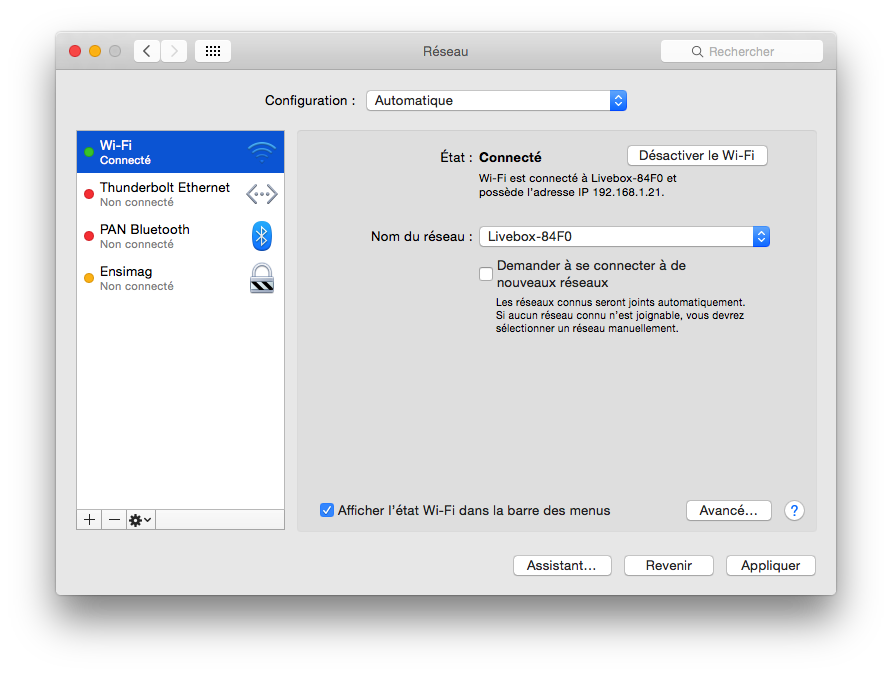Open the 'Avancé…' settings
The width and height of the screenshot is (892, 675).
729,511
